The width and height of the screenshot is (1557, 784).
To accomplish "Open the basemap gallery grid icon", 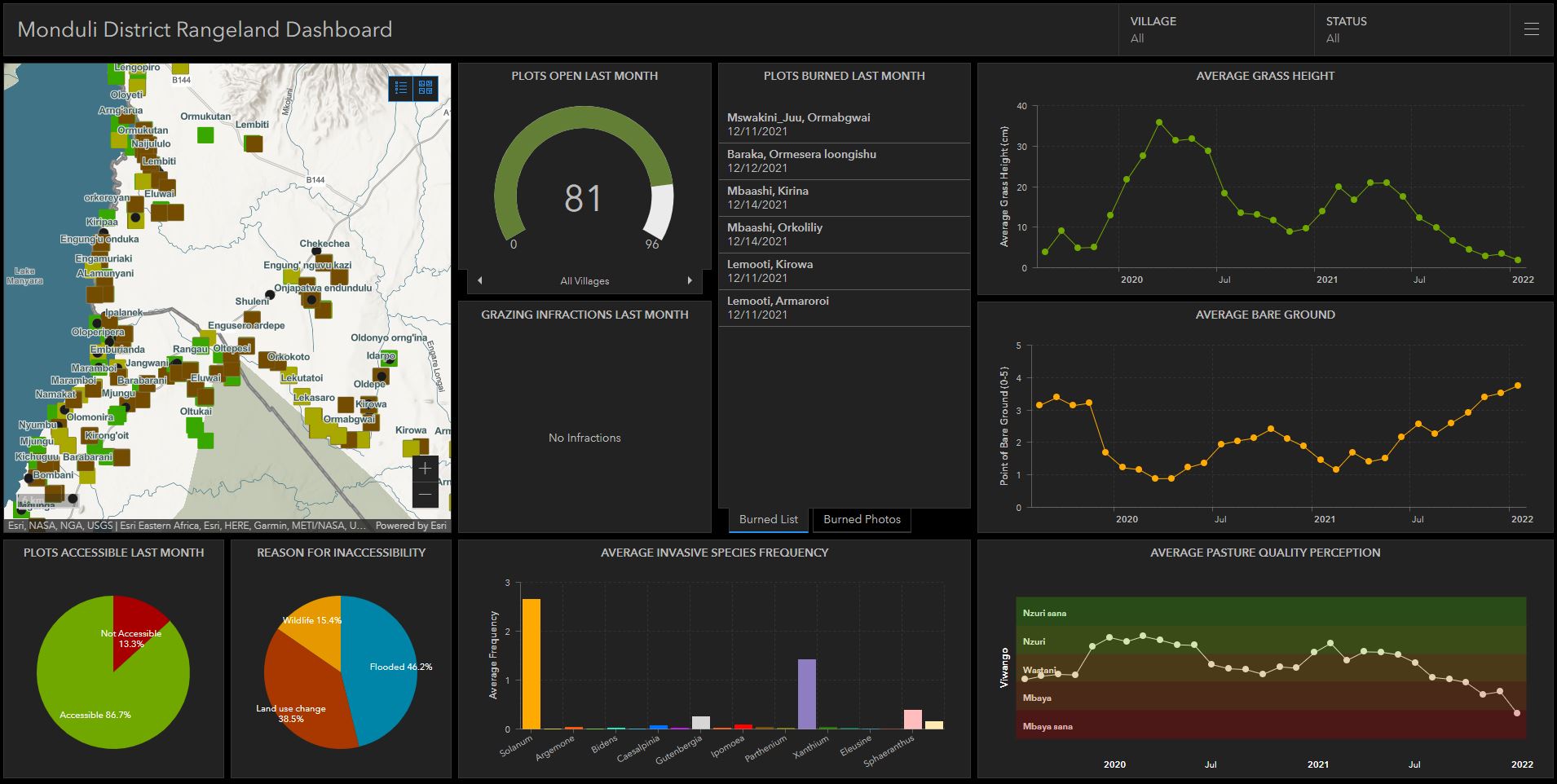I will click(x=425, y=88).
